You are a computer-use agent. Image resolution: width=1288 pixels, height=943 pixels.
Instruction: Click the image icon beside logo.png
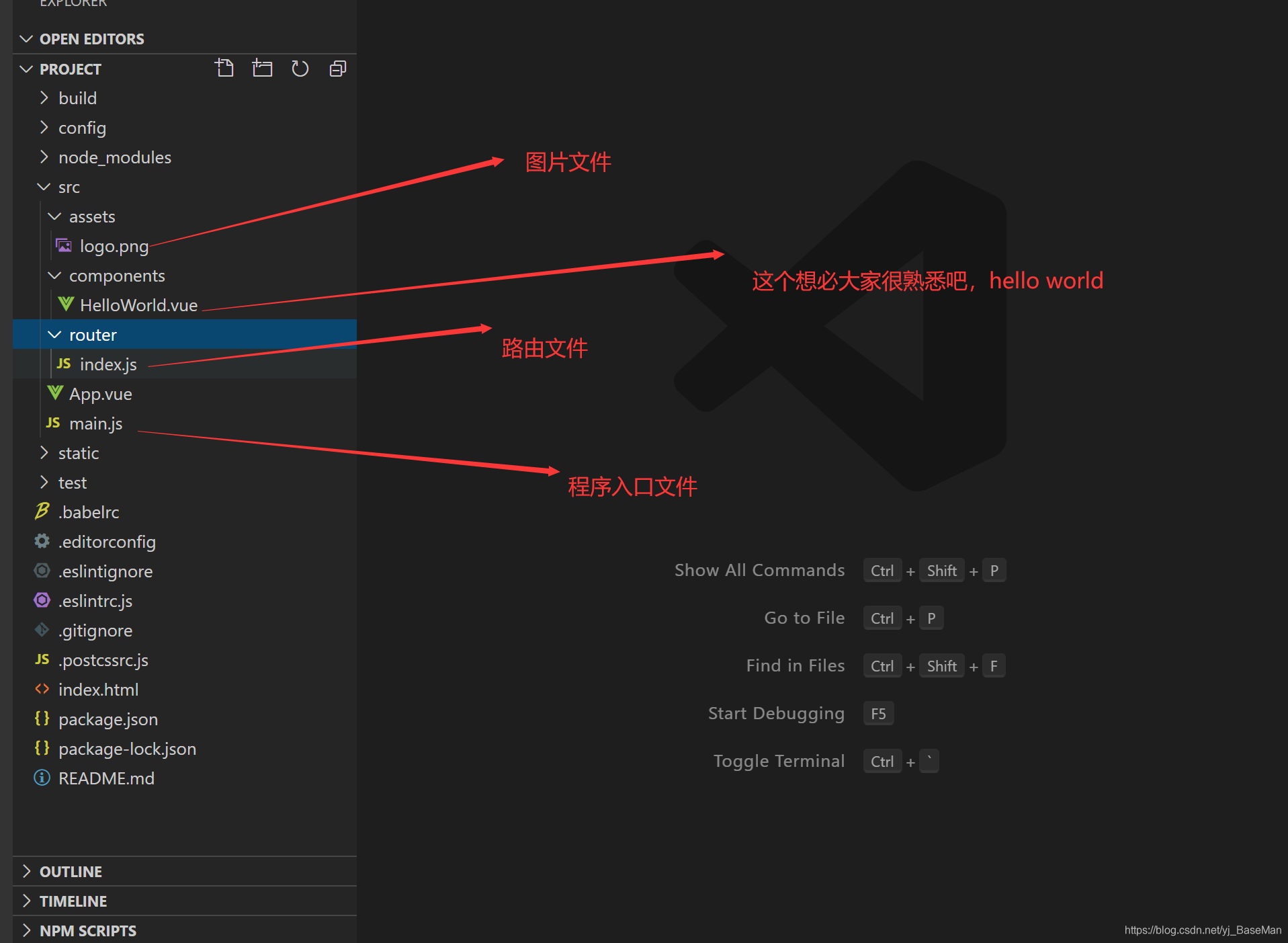pos(64,245)
